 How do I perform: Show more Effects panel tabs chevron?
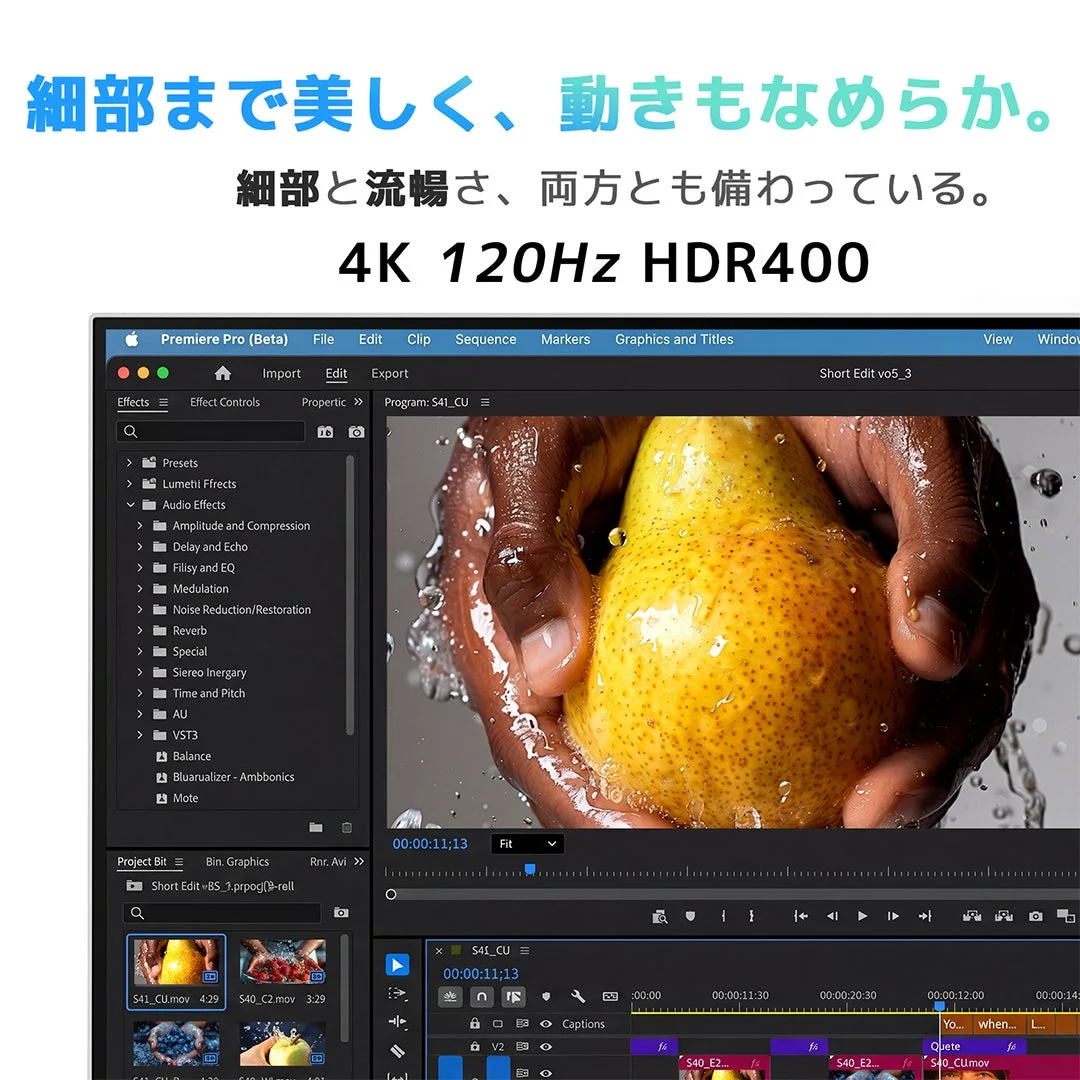click(x=358, y=402)
